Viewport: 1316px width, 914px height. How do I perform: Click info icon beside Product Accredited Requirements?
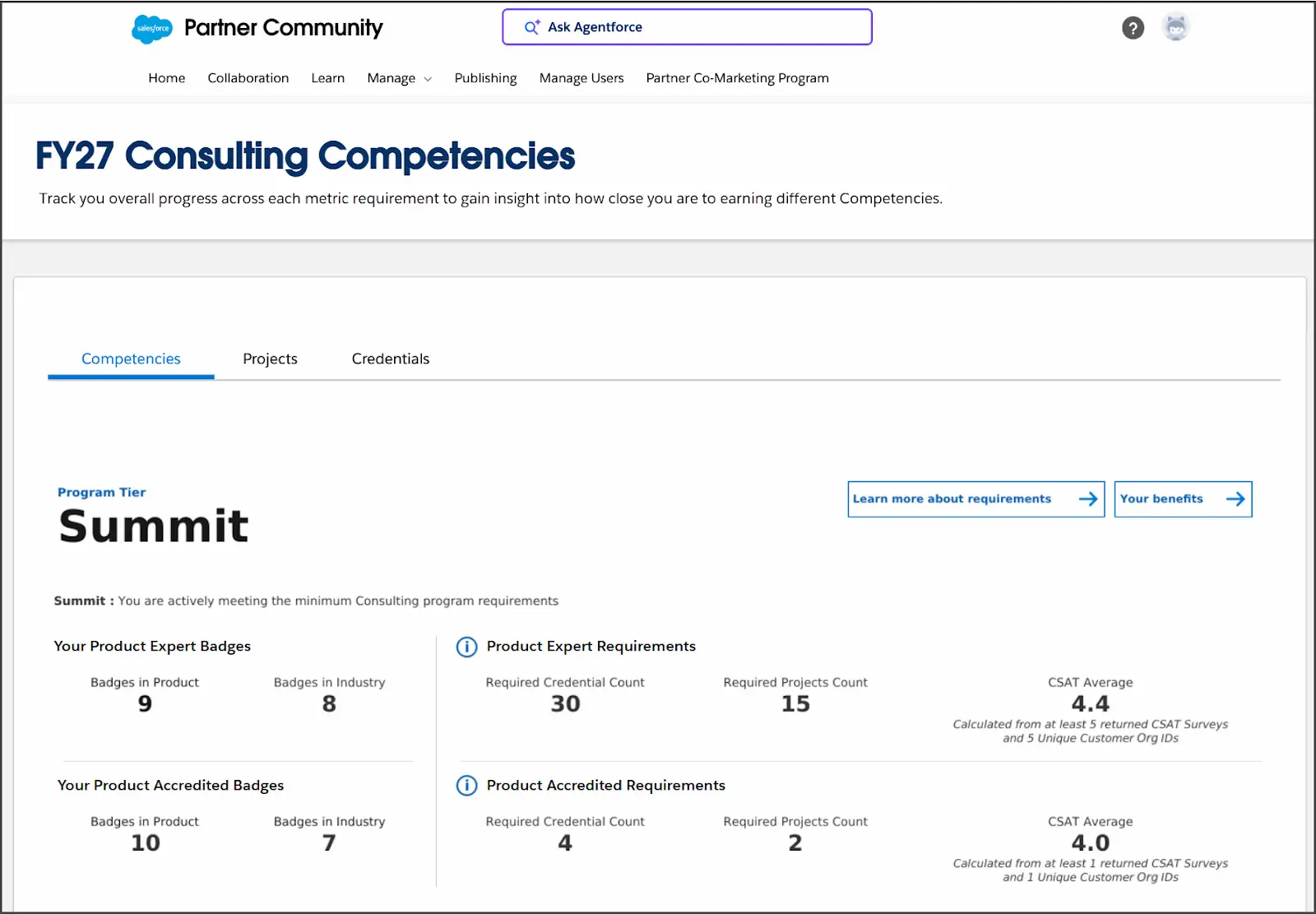[466, 786]
